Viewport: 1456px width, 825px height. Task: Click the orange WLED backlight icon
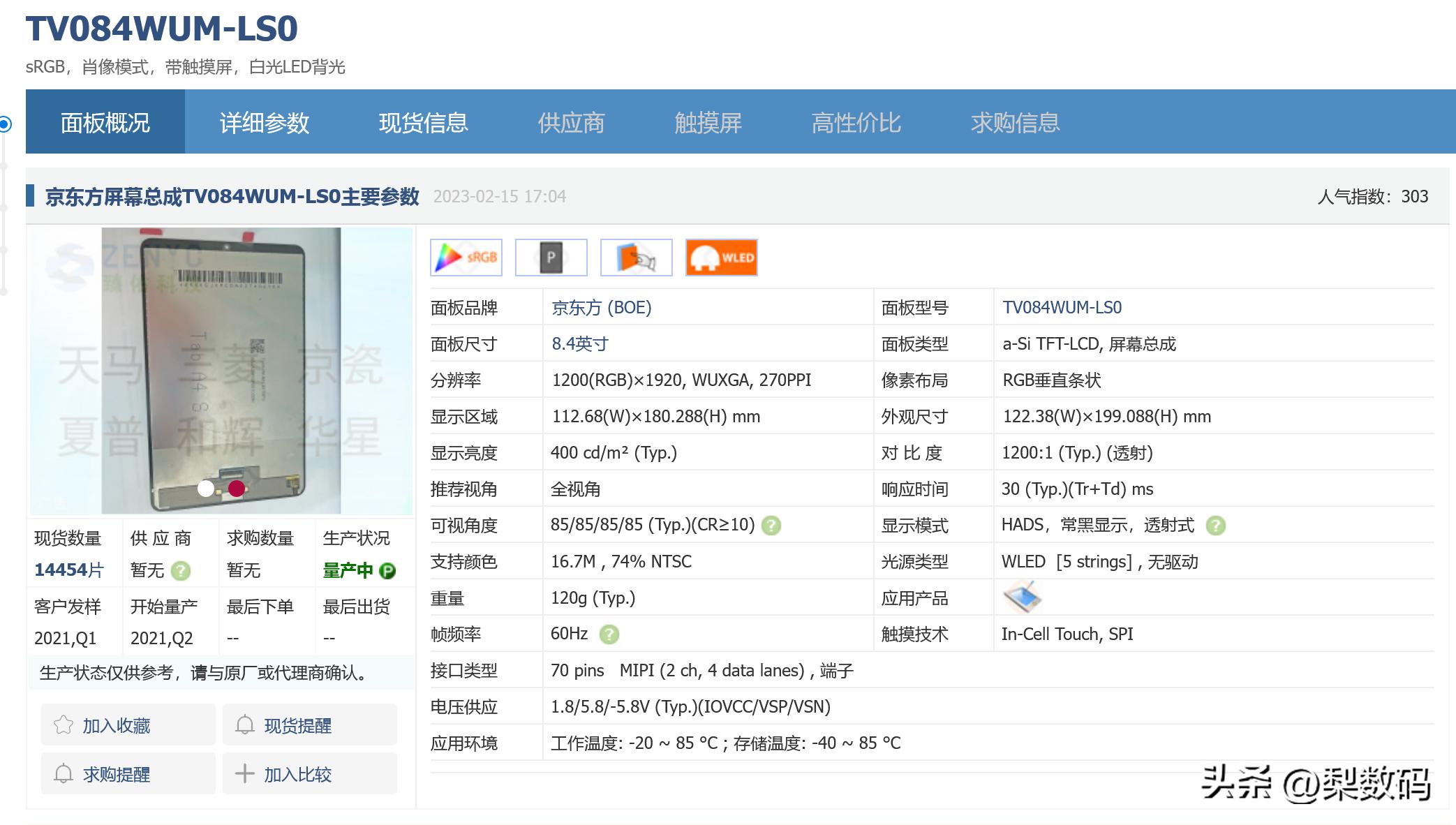click(x=721, y=258)
